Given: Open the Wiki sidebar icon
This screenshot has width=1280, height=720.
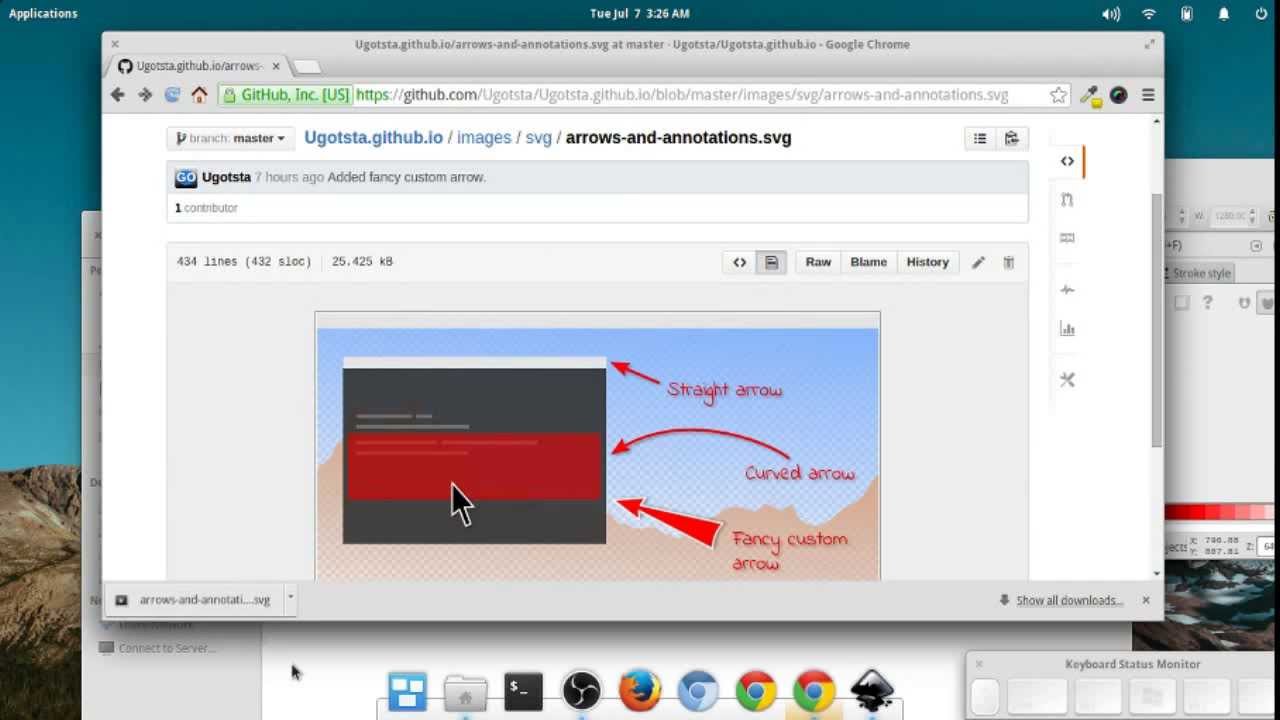Looking at the screenshot, I should (x=1067, y=238).
